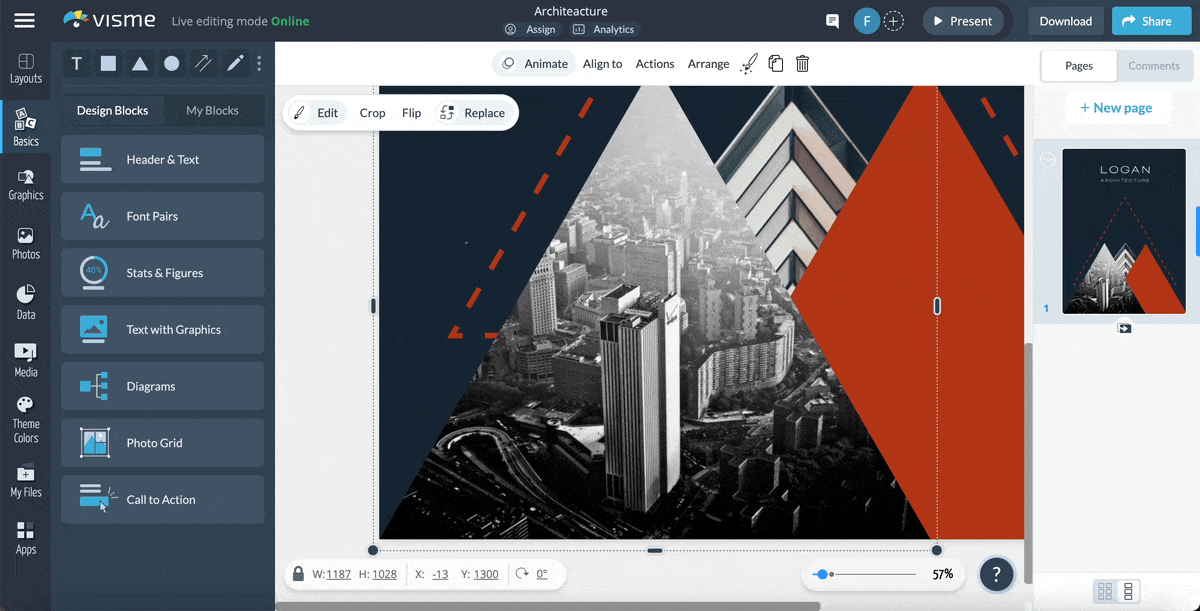Select the pen drawing tool

235,63
